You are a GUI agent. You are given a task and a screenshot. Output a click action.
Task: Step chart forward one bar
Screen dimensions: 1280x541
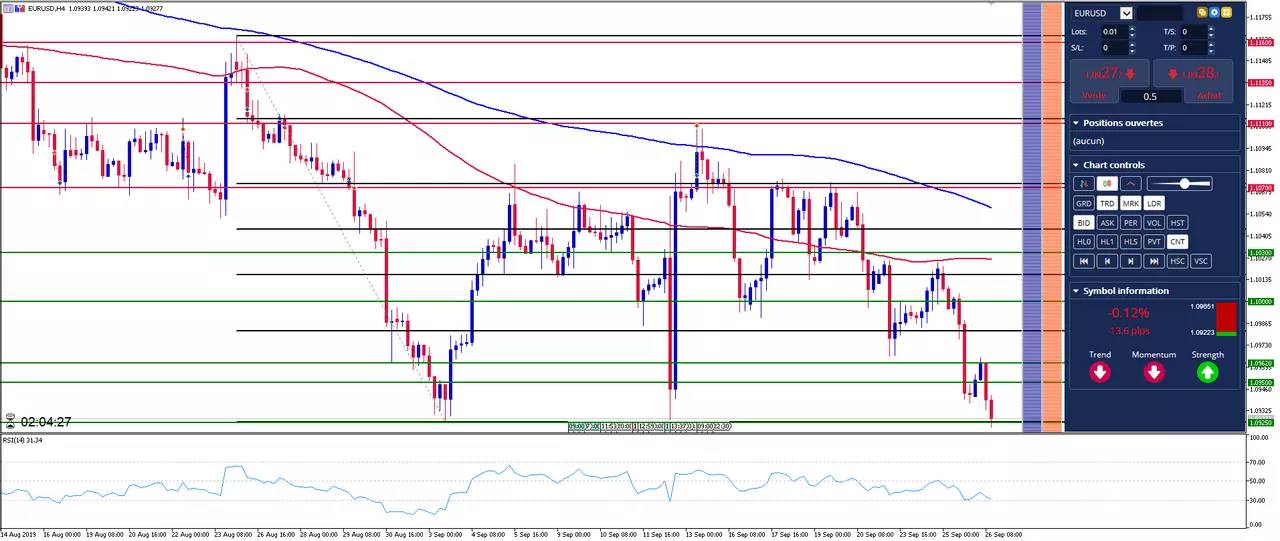click(1131, 261)
